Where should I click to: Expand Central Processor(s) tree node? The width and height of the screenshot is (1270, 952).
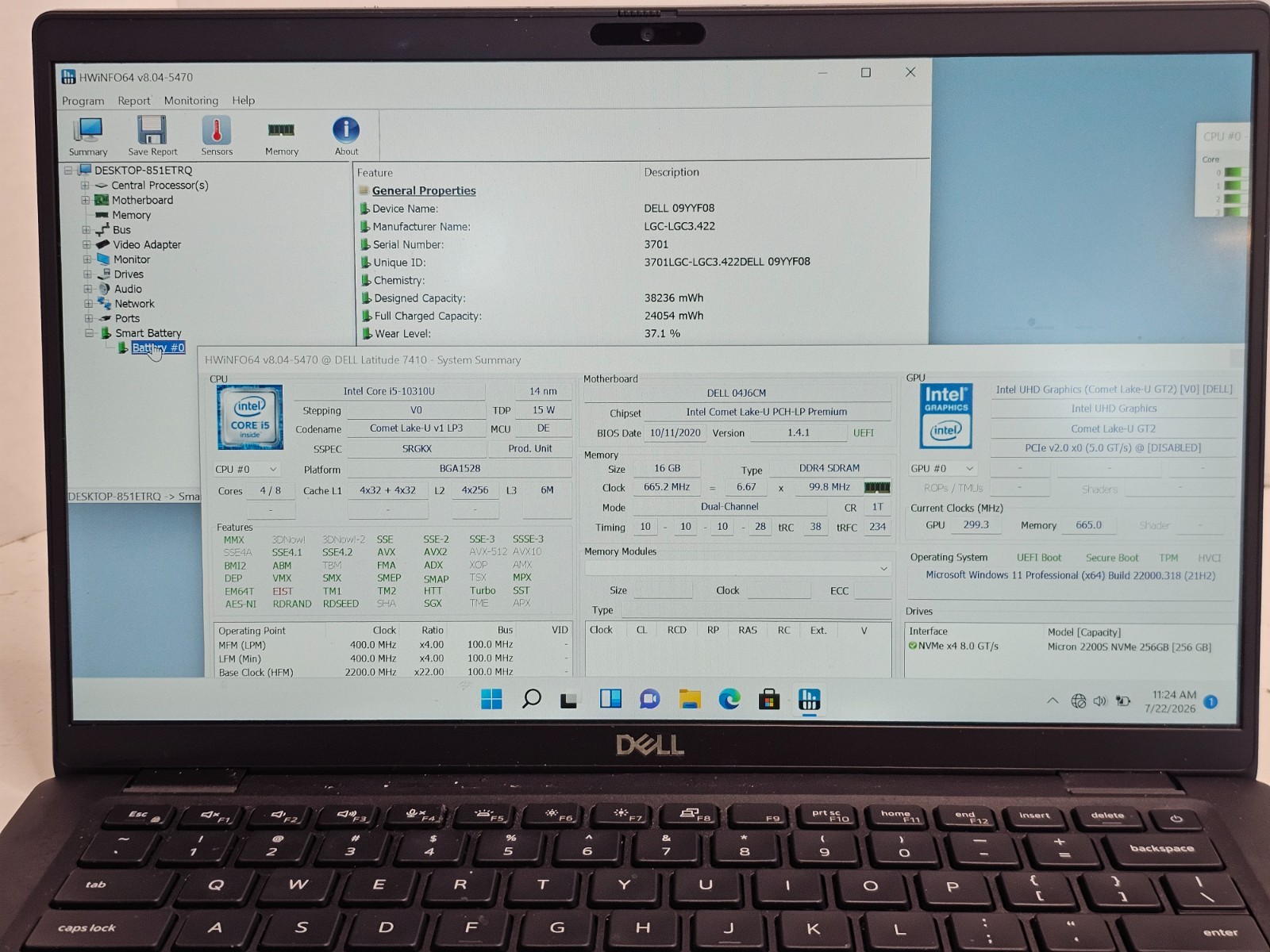click(85, 186)
